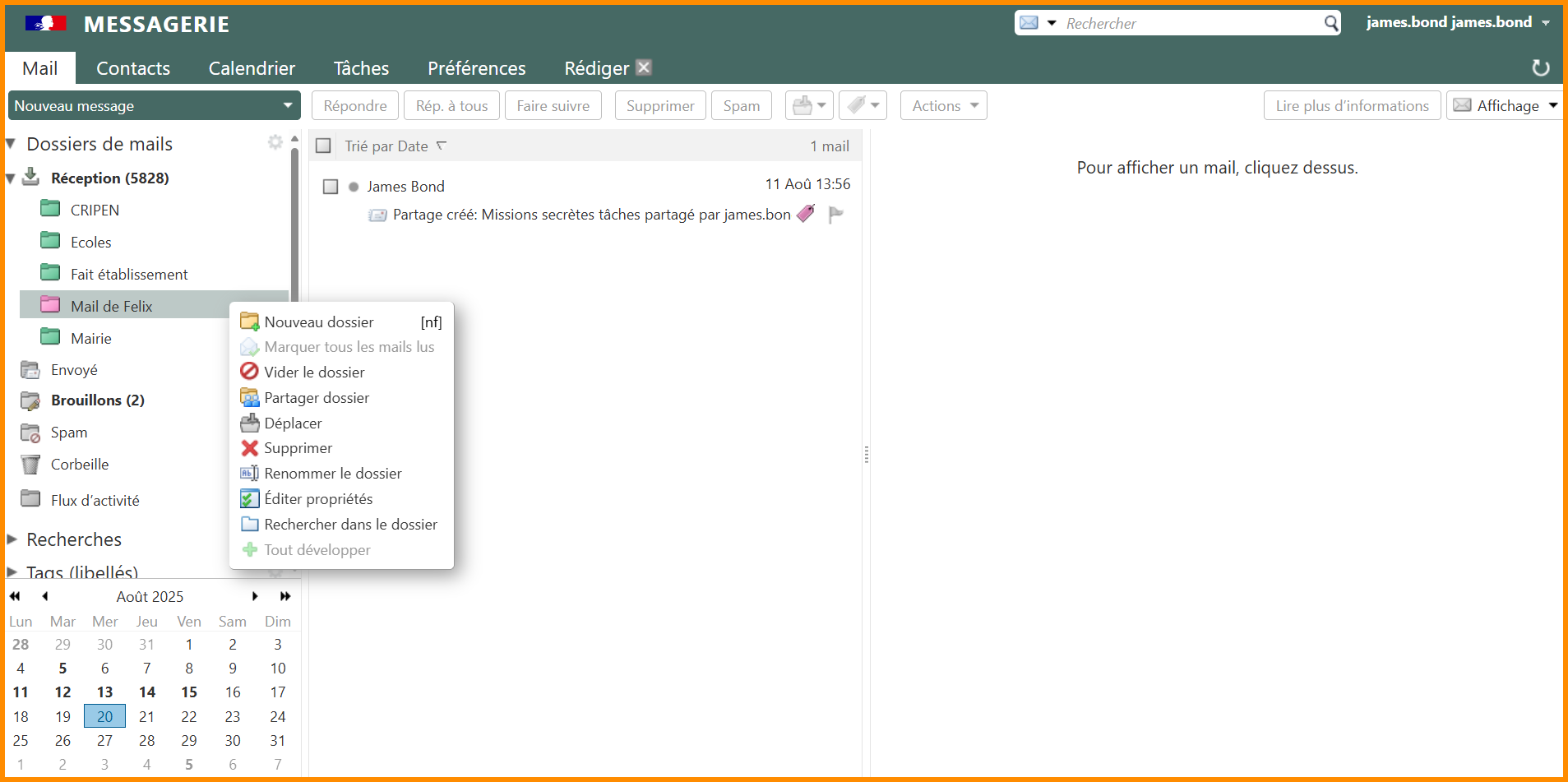Toggle the unread dot on James Bond mail

point(354,187)
